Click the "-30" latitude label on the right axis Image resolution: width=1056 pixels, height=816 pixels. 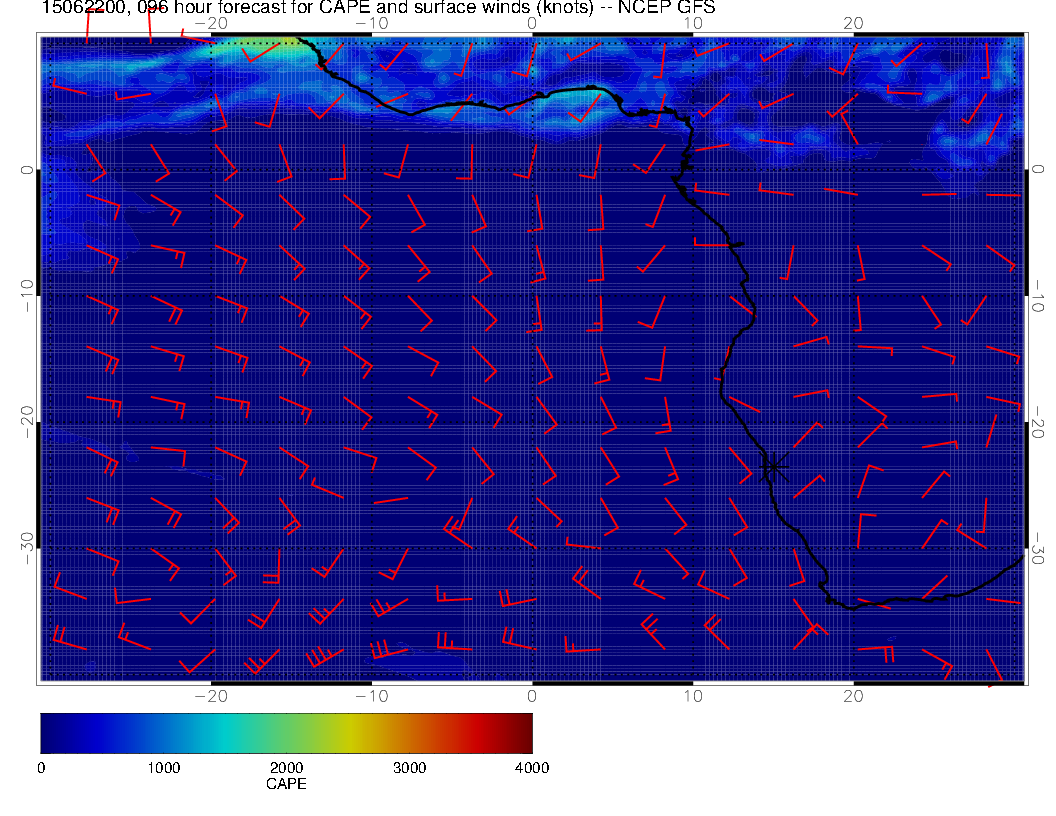(x=1038, y=547)
